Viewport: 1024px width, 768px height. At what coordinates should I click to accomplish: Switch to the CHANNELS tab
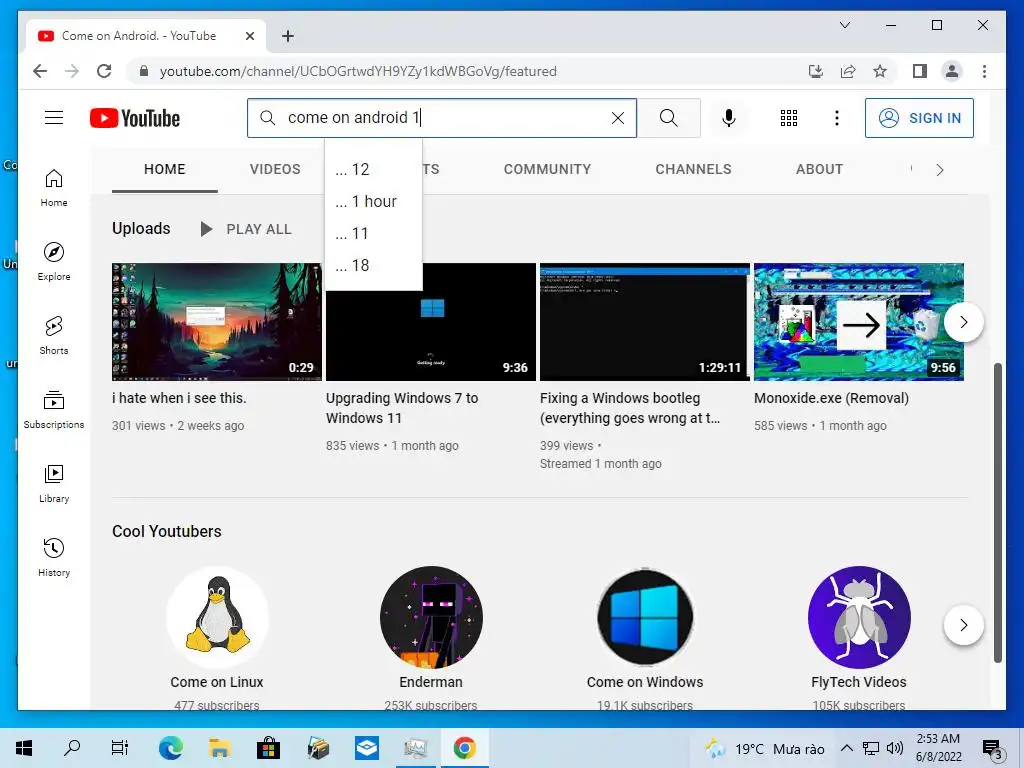694,169
